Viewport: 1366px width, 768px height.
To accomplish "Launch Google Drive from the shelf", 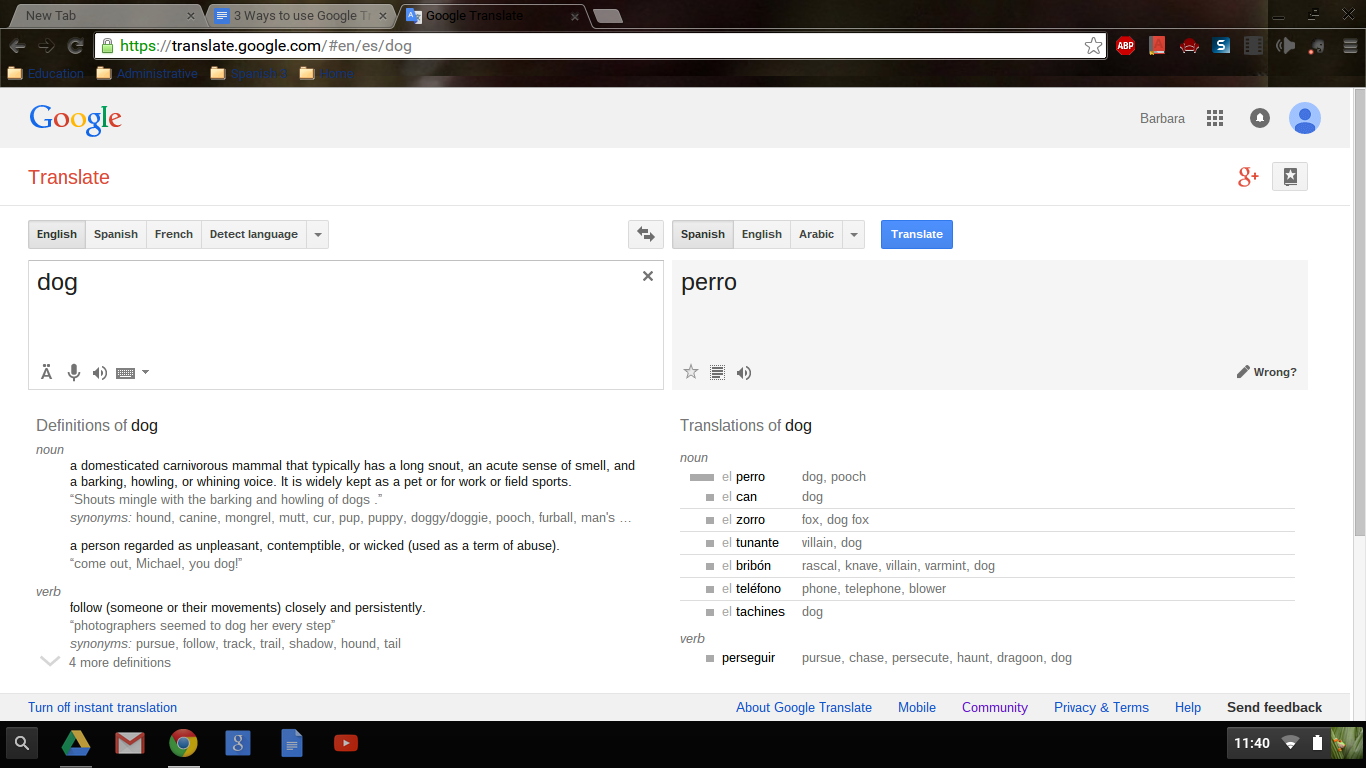I will (76, 743).
